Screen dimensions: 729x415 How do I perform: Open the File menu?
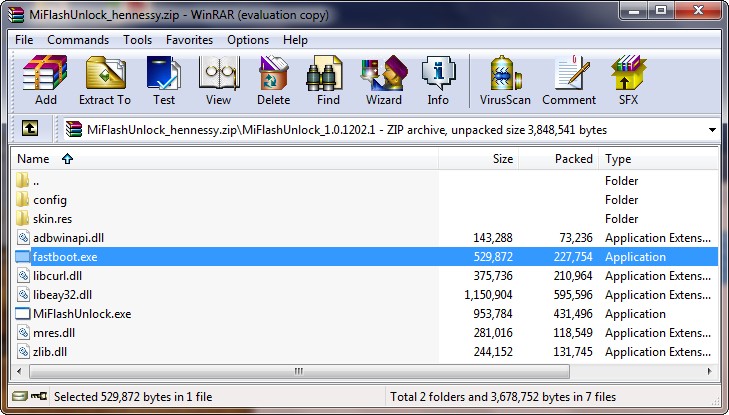(x=24, y=40)
